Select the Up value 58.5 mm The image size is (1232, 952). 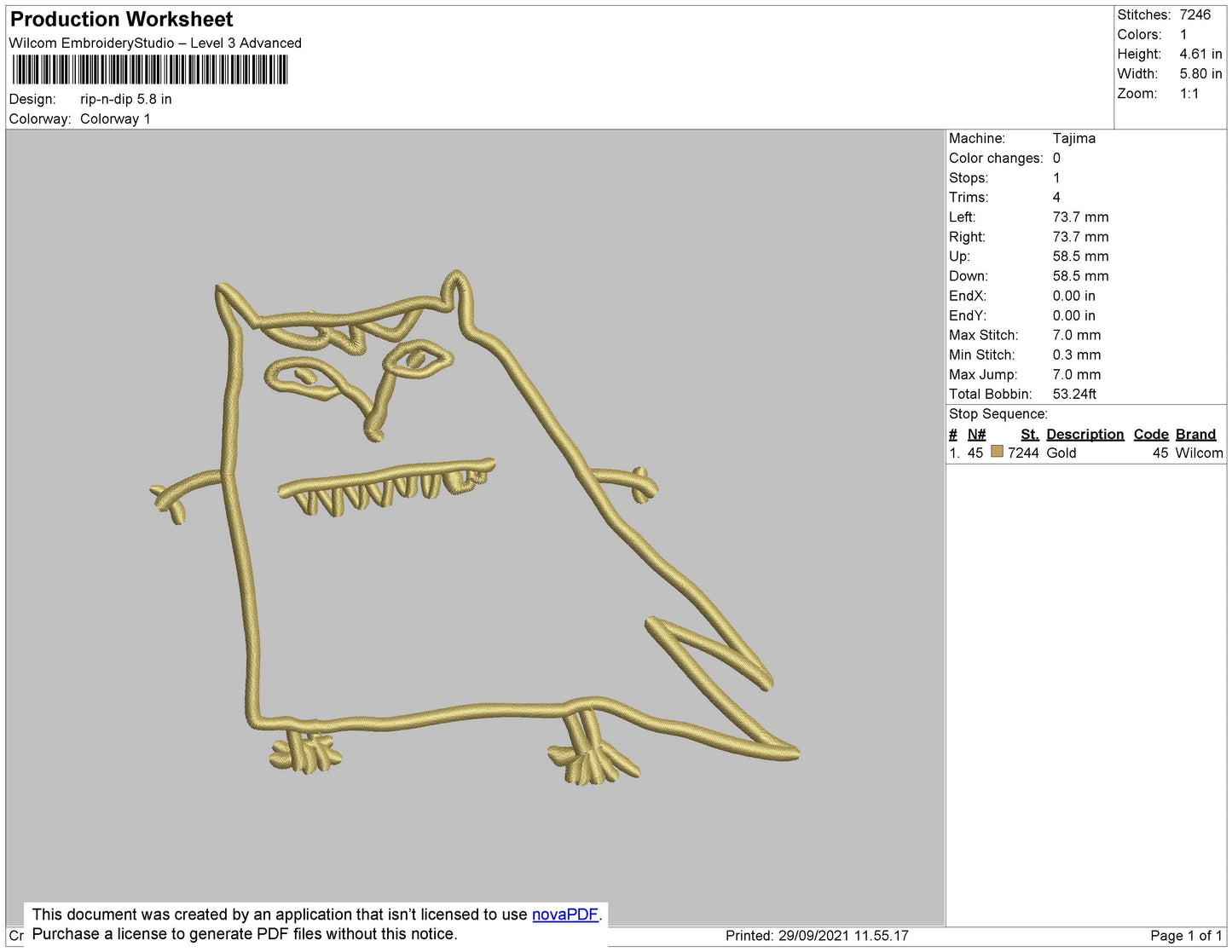(x=1080, y=256)
